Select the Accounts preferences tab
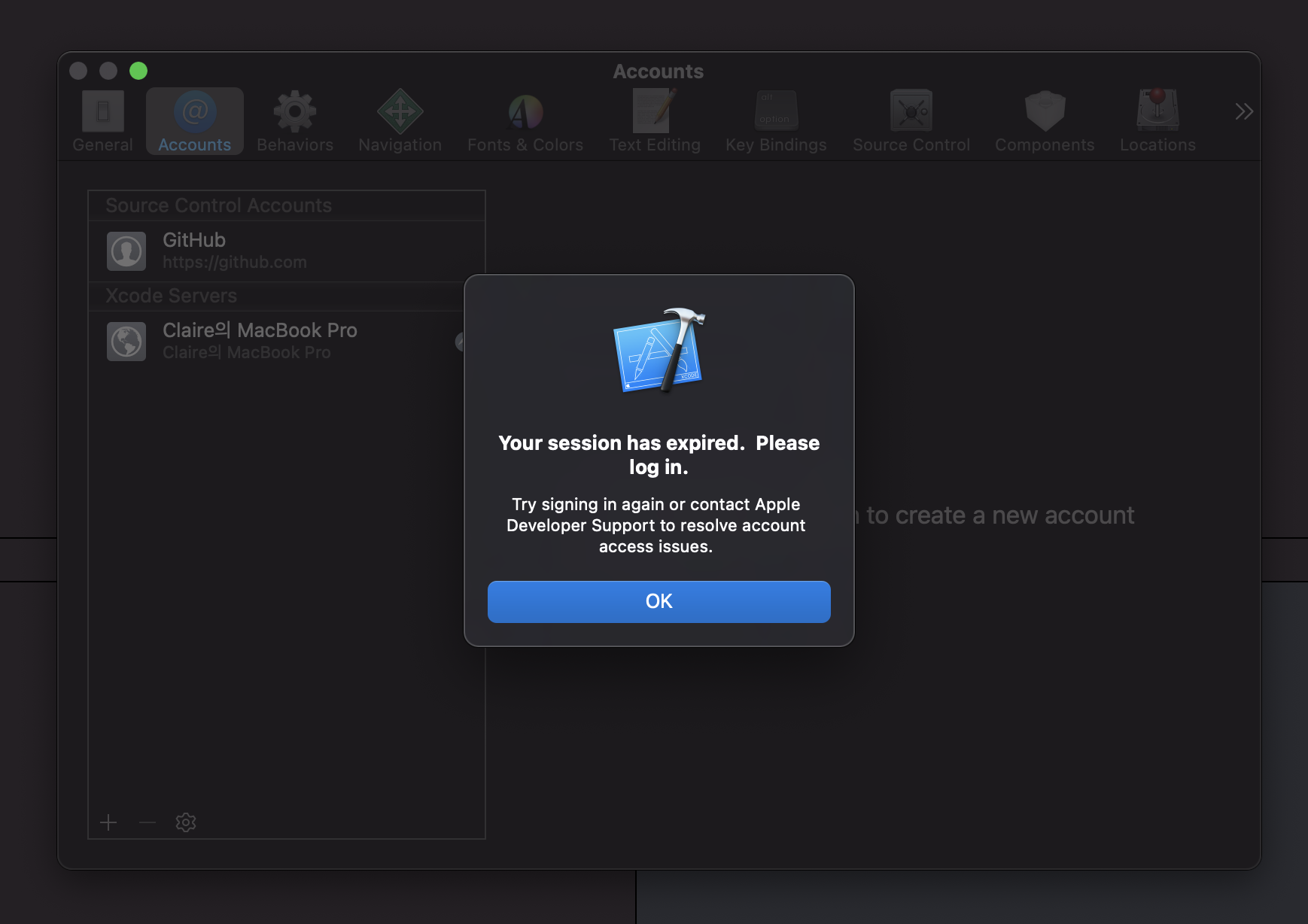 click(x=195, y=122)
